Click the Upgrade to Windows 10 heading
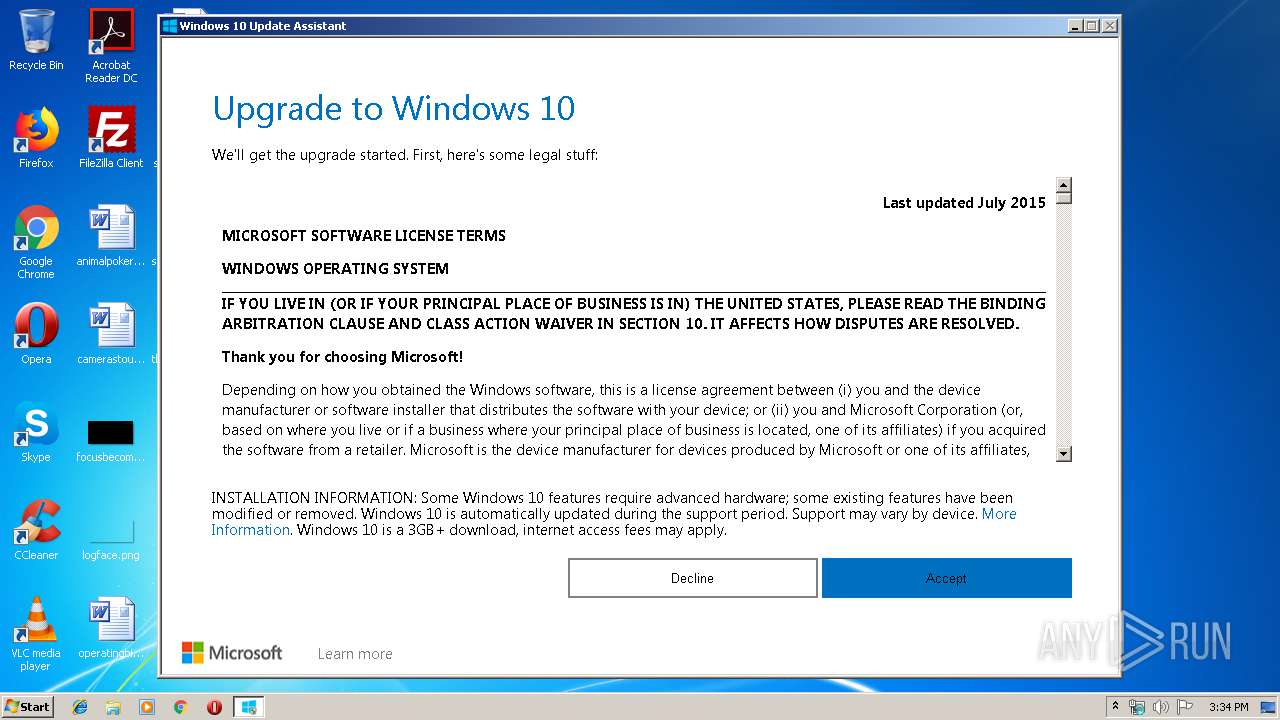Viewport: 1280px width, 720px height. pyautogui.click(x=394, y=108)
